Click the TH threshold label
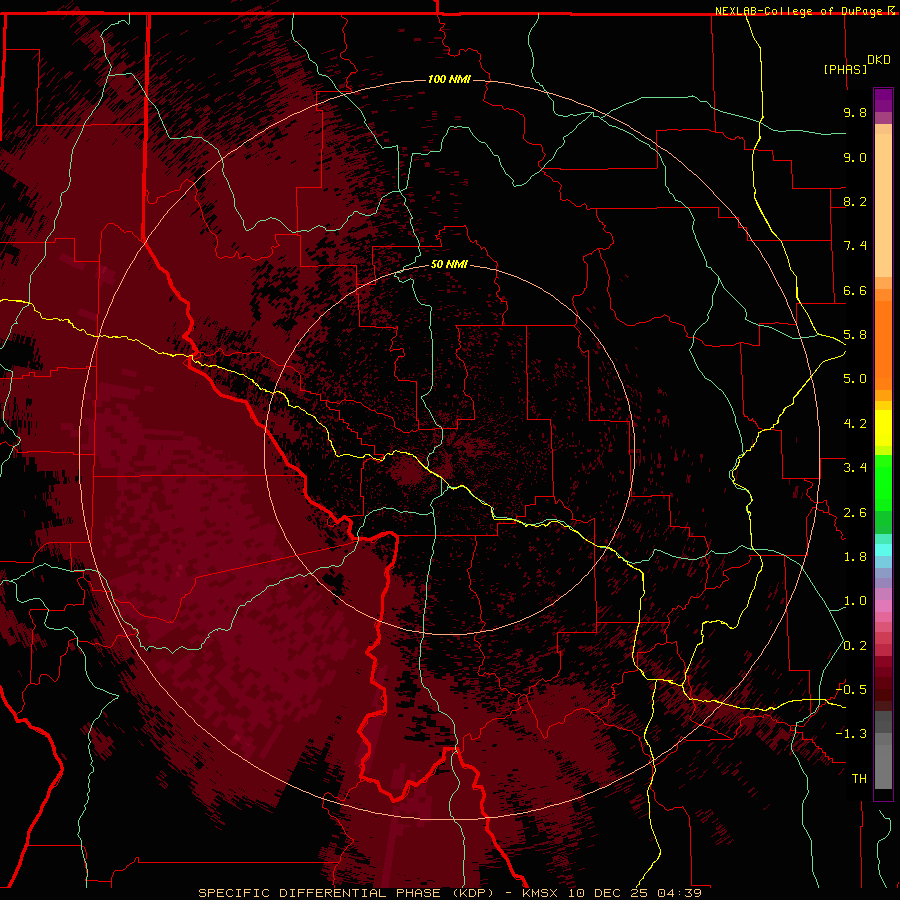Viewport: 900px width, 900px height. [x=859, y=779]
